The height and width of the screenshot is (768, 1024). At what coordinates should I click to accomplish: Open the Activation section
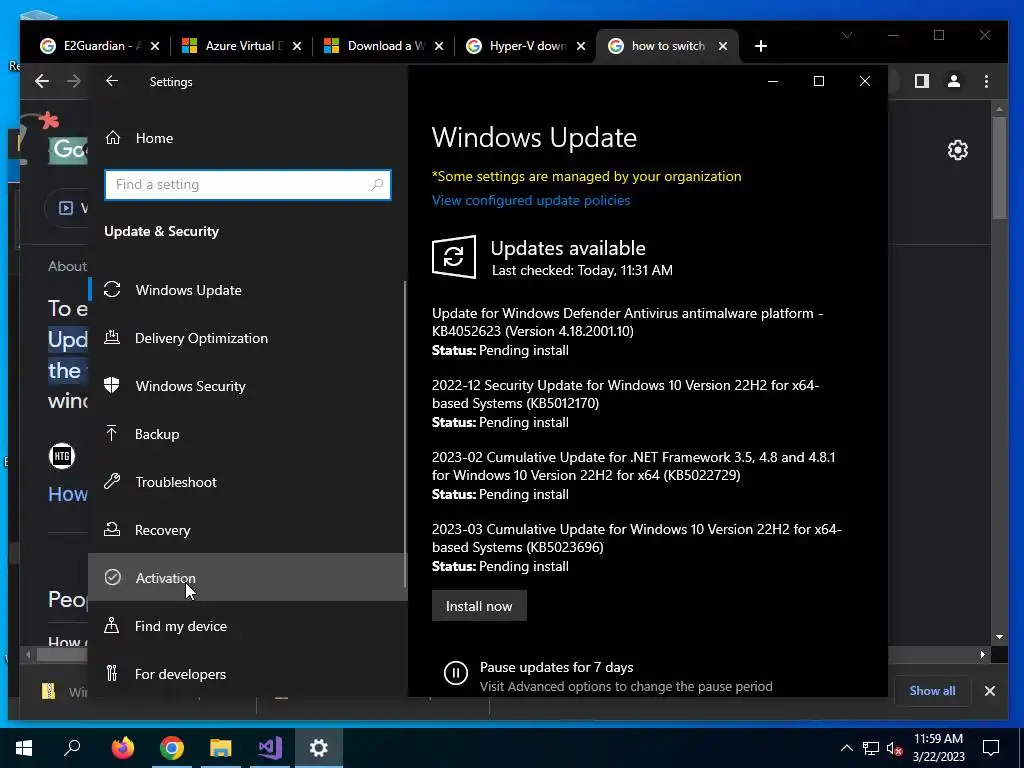[x=247, y=578]
